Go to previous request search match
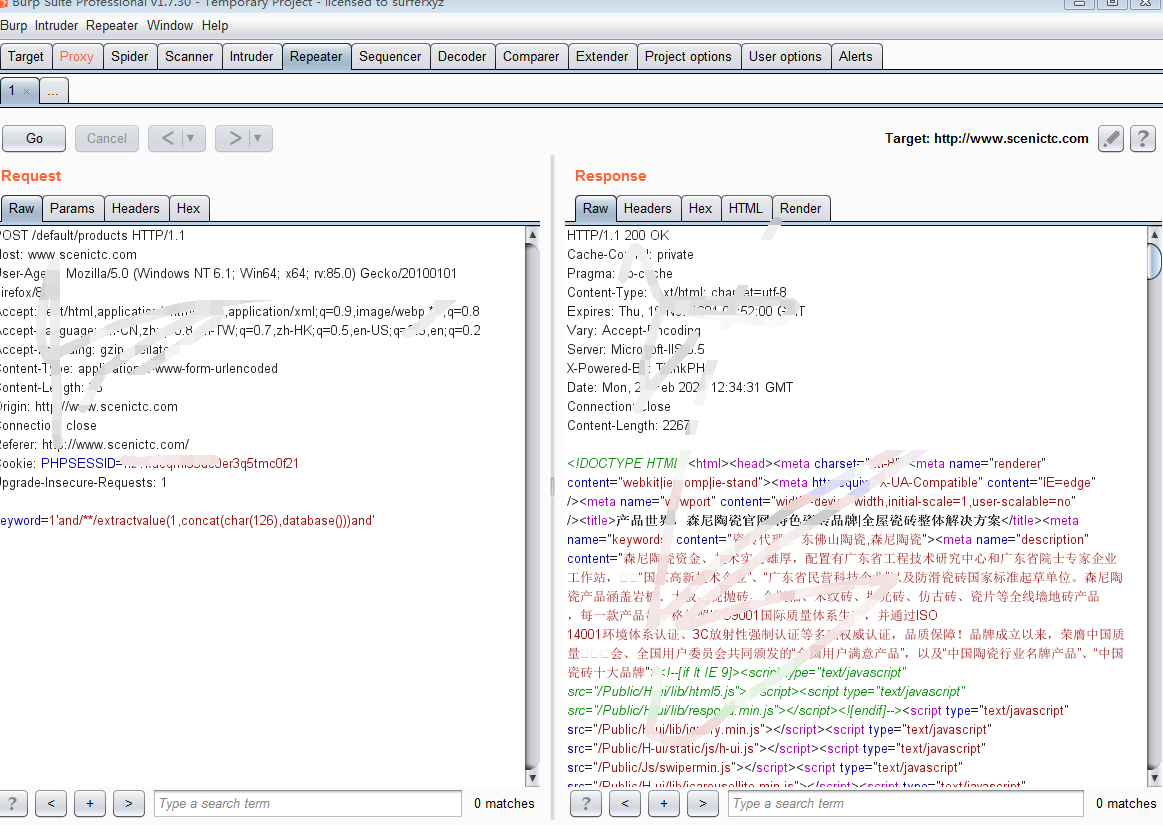 [51, 803]
